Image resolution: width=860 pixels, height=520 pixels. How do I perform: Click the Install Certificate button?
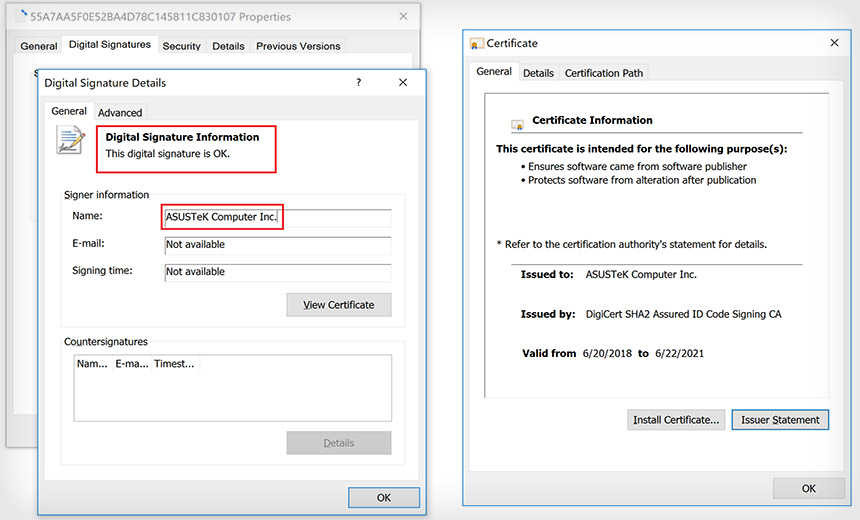pos(676,420)
